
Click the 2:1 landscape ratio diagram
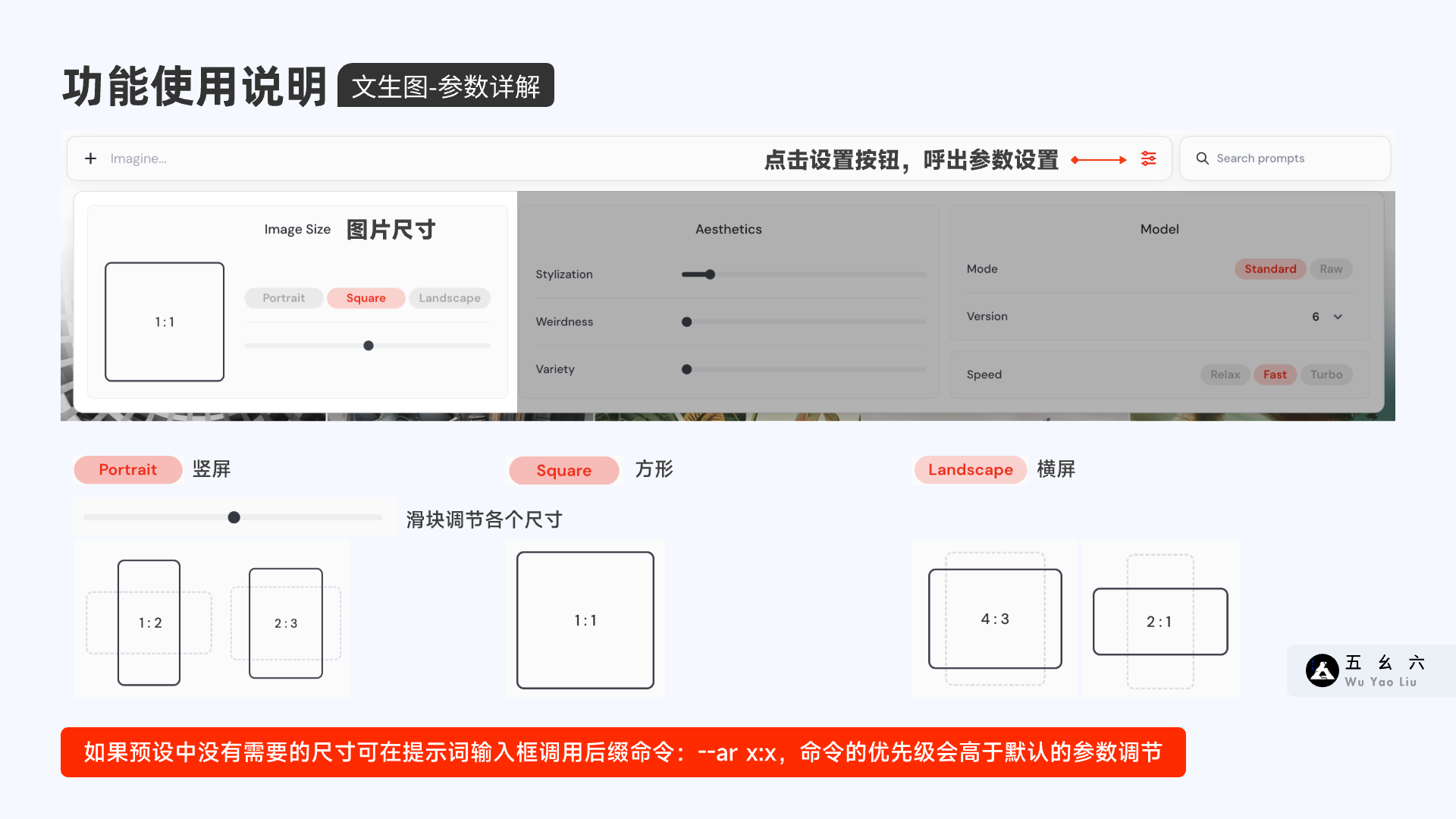[x=1159, y=622]
